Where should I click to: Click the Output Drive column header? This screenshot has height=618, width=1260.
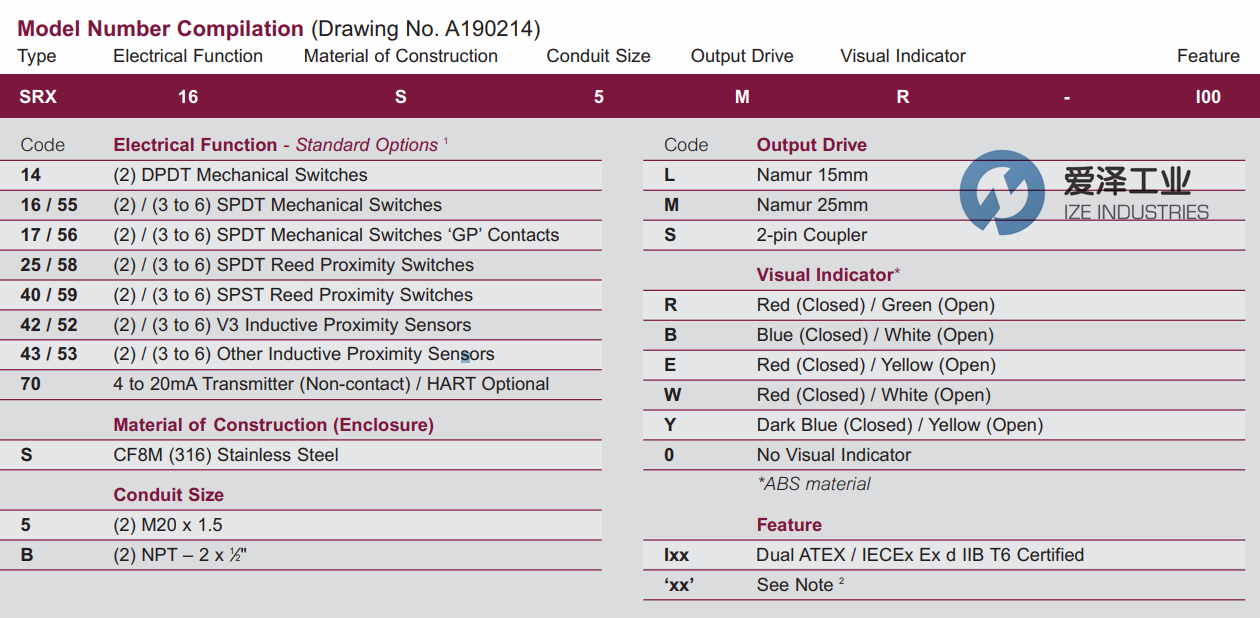coord(742,56)
